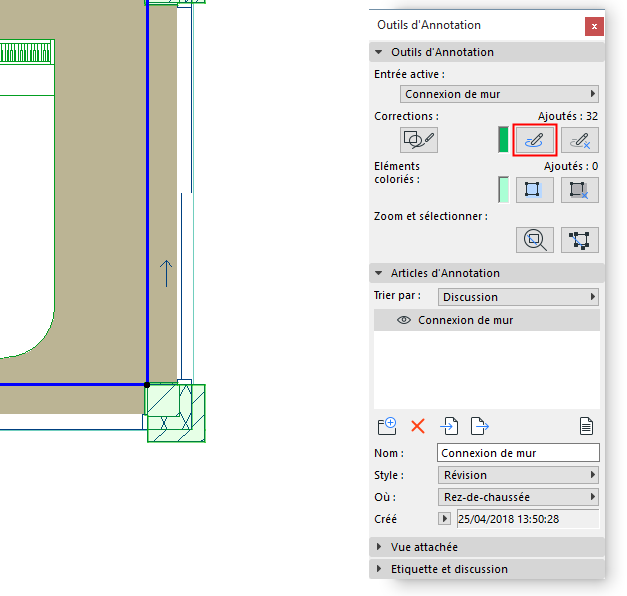
Task: Click the correction tool settings icon
Action: [x=419, y=140]
